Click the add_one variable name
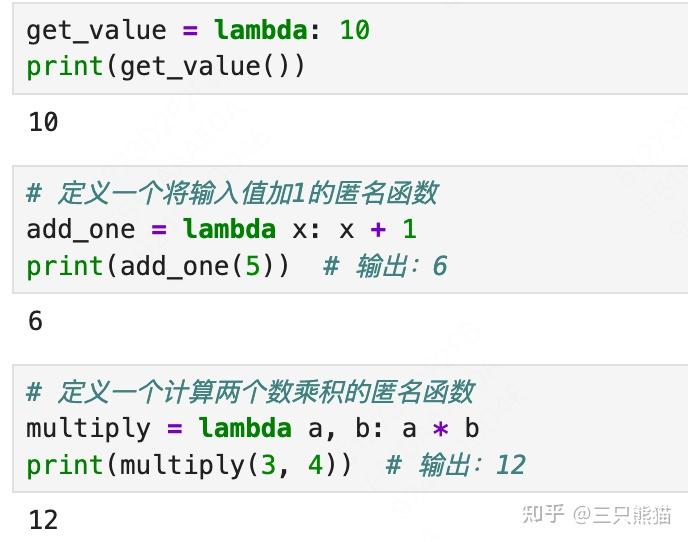Screen dimensions: 688x542 80,229
